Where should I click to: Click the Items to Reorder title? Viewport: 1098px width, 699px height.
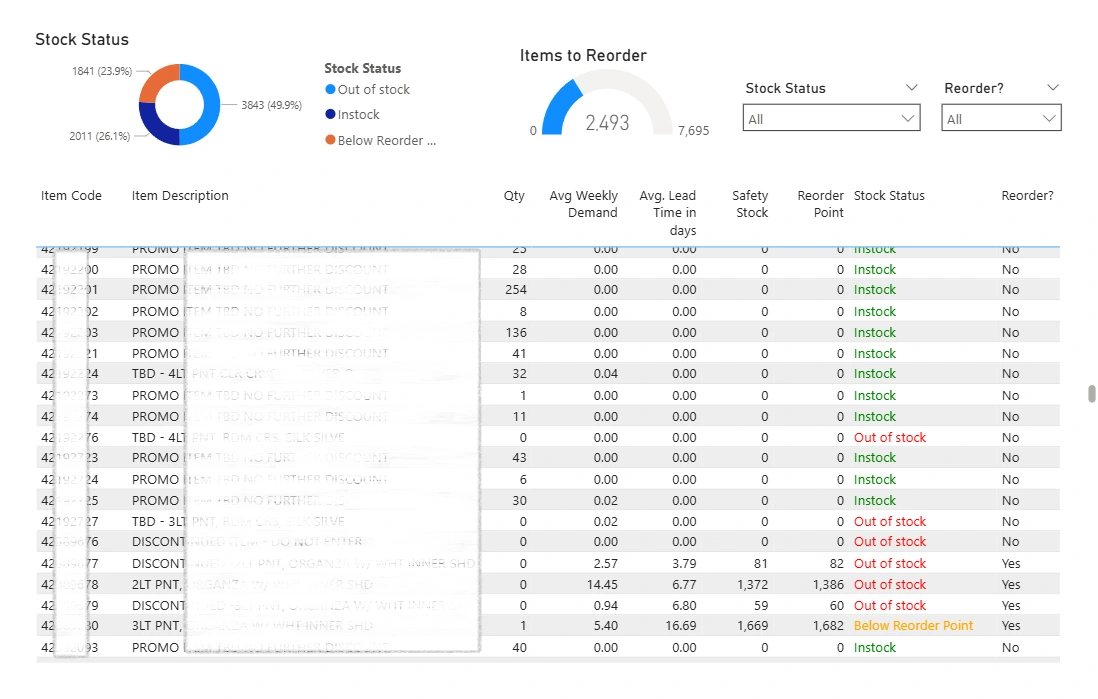coord(583,55)
